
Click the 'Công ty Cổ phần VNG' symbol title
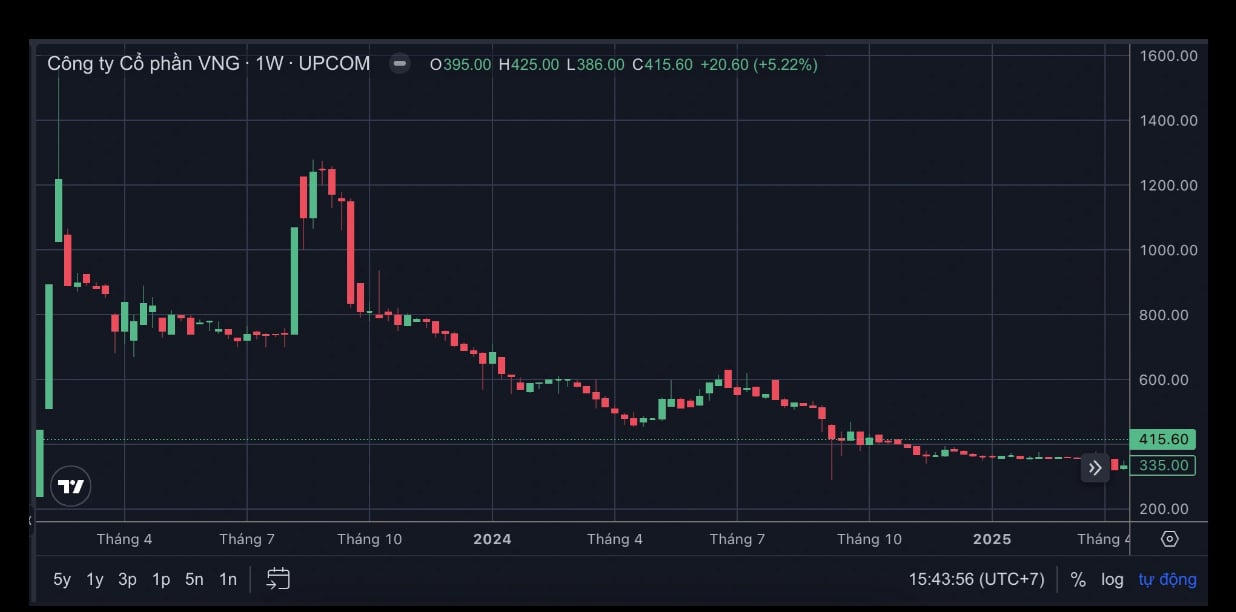click(x=143, y=64)
